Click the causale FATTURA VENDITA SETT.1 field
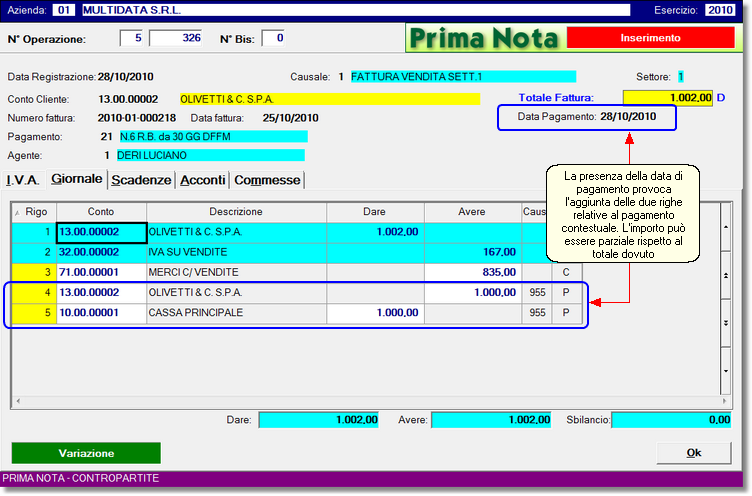752x496 pixels. 463,77
